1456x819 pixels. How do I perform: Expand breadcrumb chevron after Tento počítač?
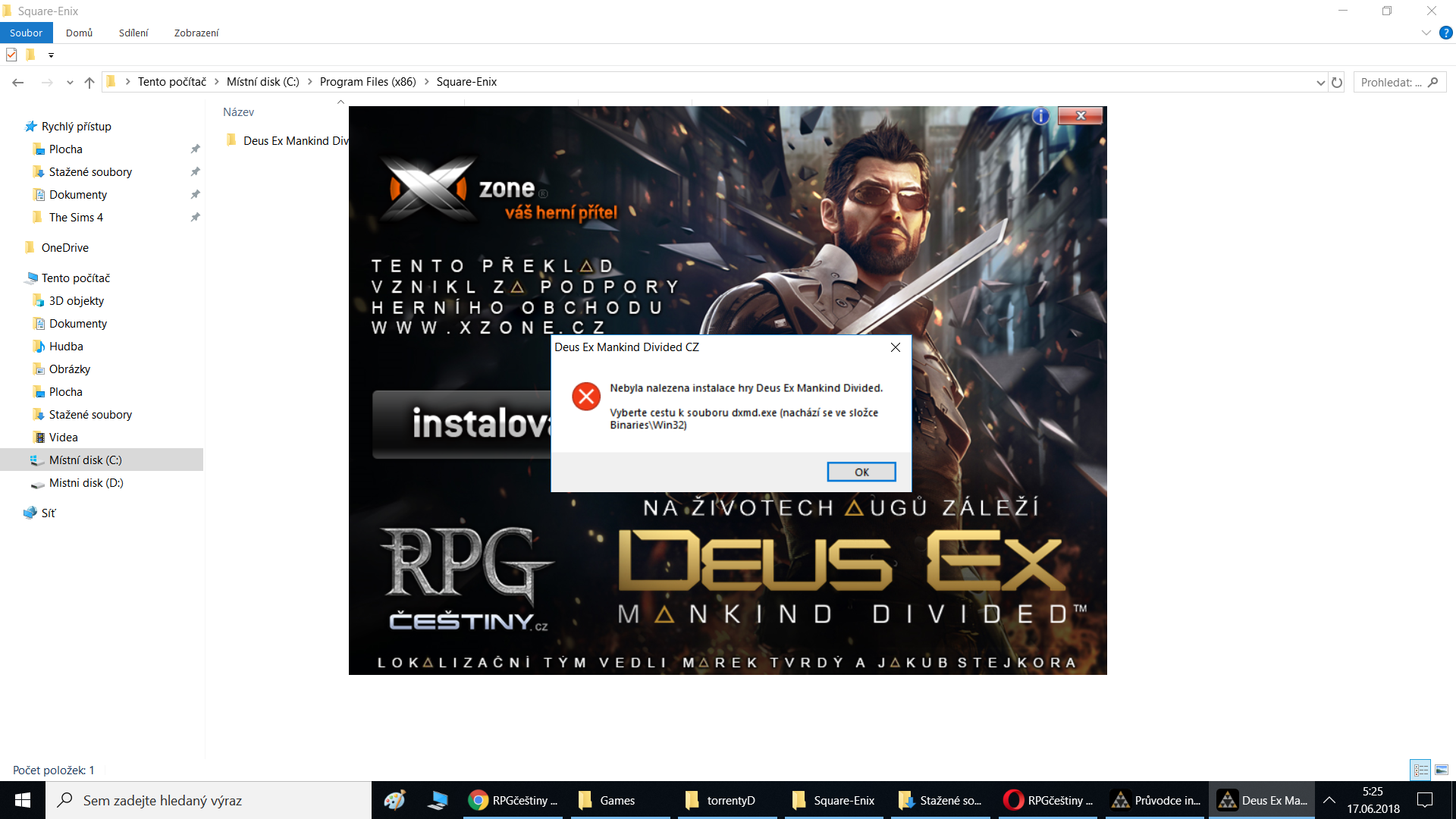coord(216,82)
